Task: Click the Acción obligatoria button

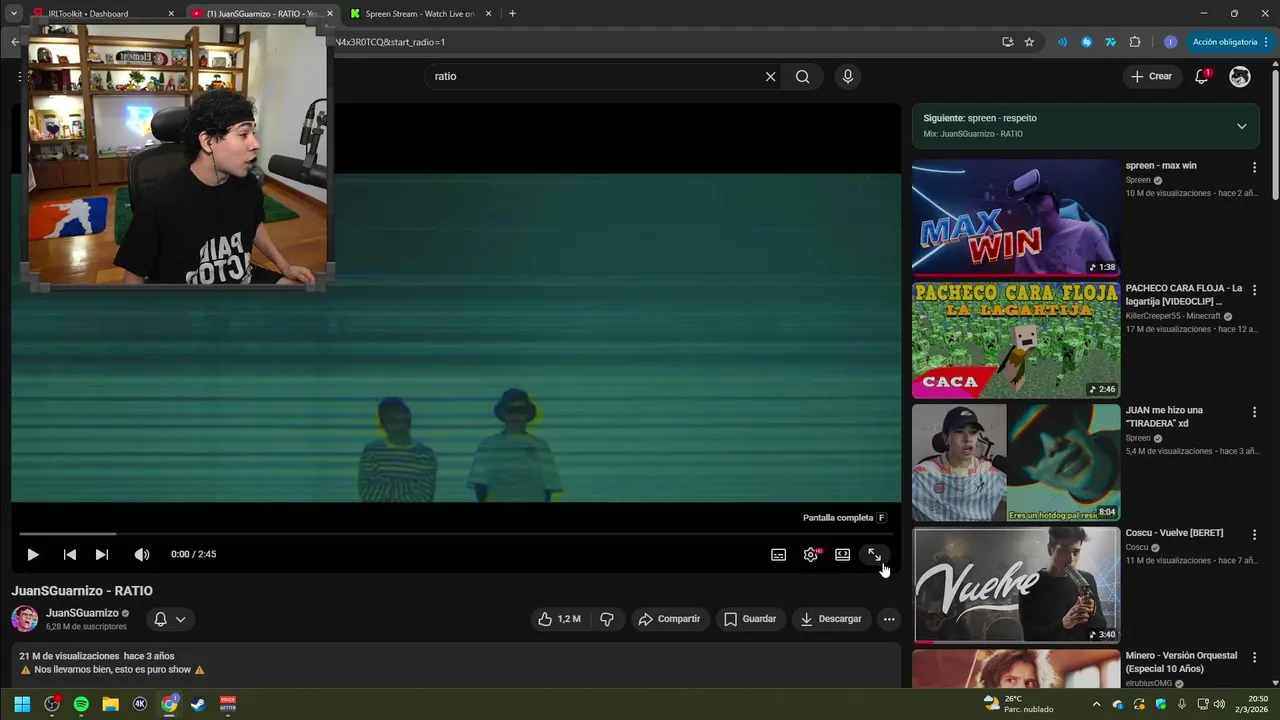Action: coord(1229,42)
